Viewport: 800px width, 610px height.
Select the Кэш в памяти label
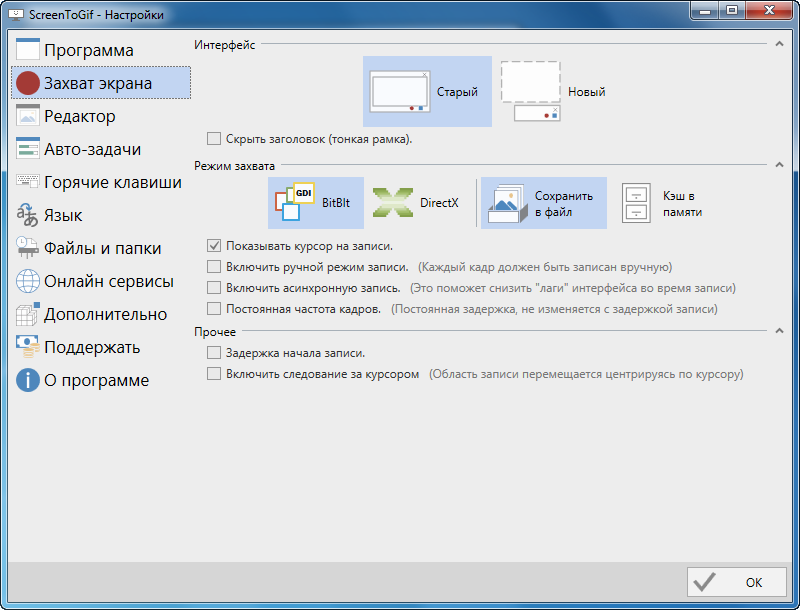pos(682,204)
